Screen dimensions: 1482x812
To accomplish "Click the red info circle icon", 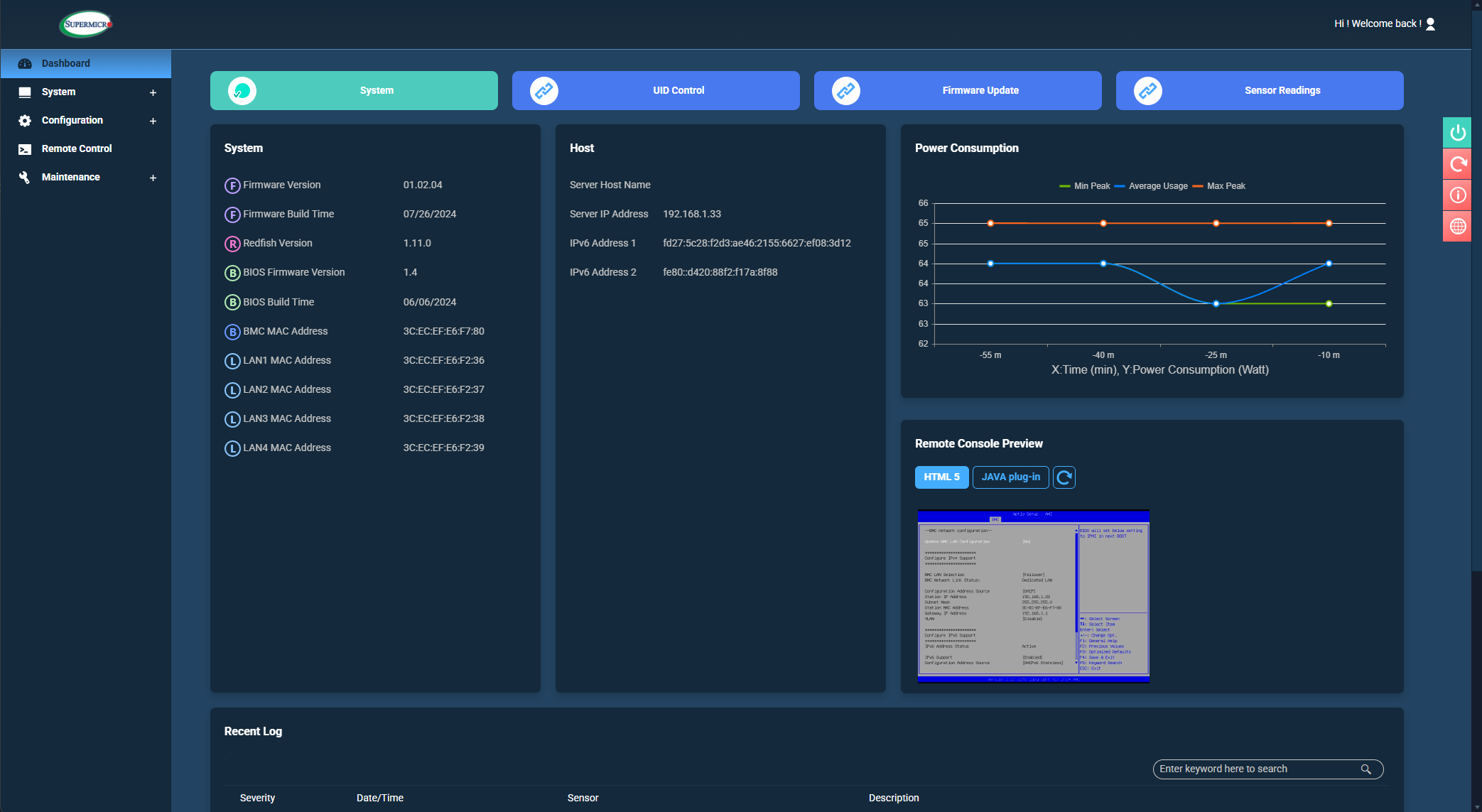I will [x=1457, y=195].
